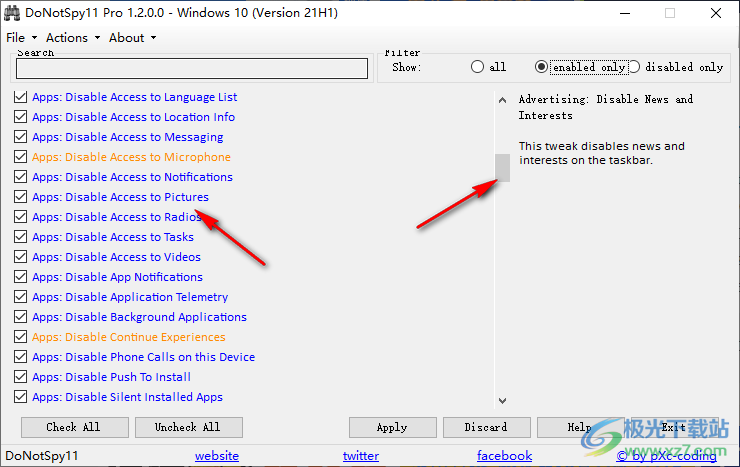Click the list scrollbar down arrow

pyautogui.click(x=503, y=400)
